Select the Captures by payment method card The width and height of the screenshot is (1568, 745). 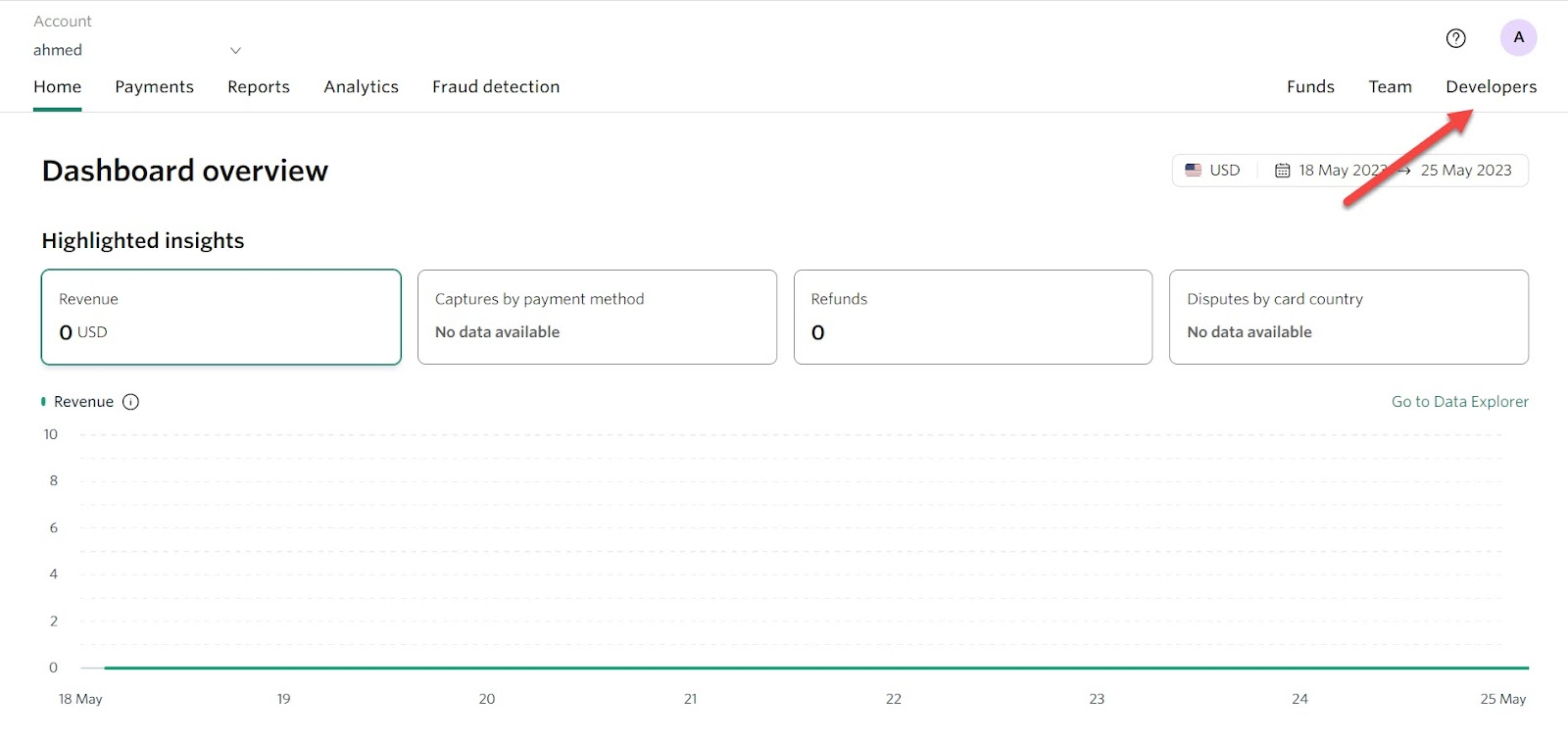click(x=597, y=317)
